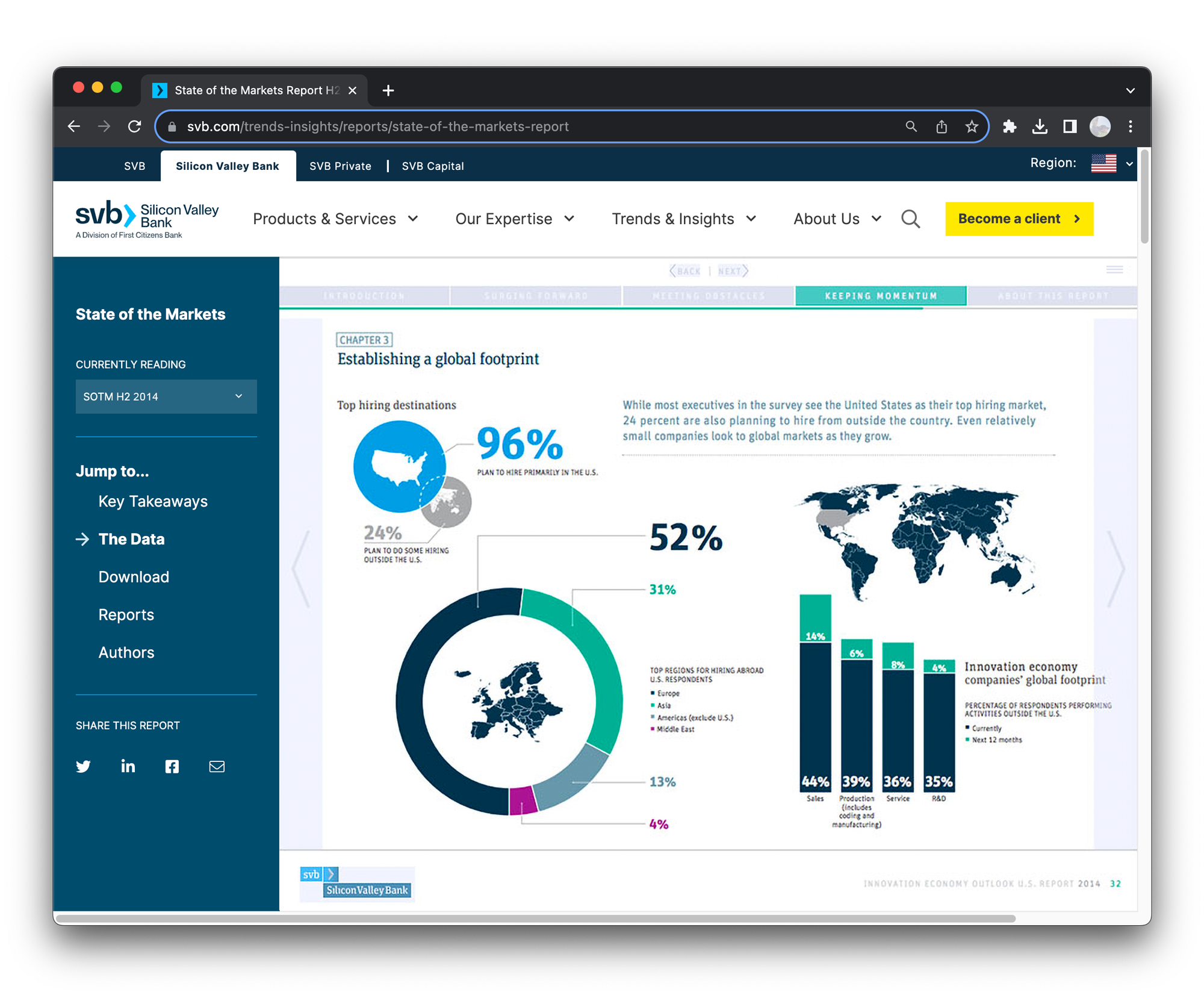1204x995 pixels.
Task: Share report on Facebook
Action: [x=172, y=766]
